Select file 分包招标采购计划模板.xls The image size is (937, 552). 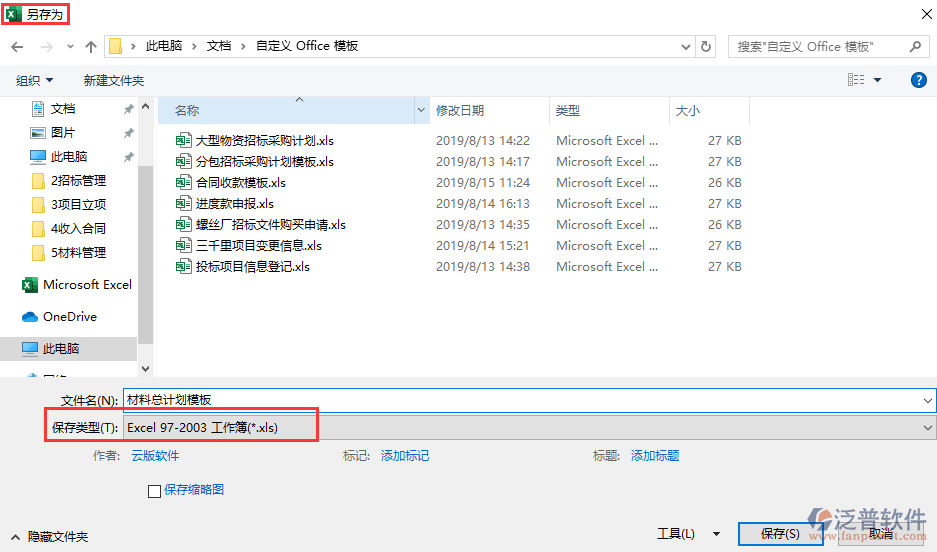(x=265, y=162)
